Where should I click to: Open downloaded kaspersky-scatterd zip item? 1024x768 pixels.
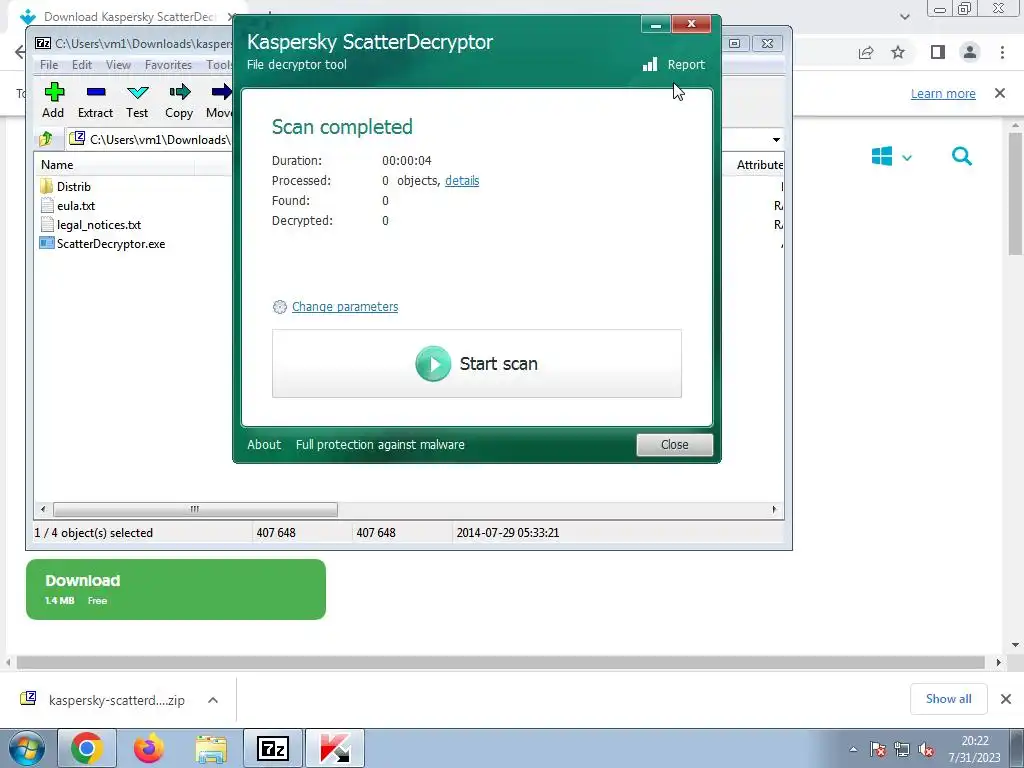[103, 700]
